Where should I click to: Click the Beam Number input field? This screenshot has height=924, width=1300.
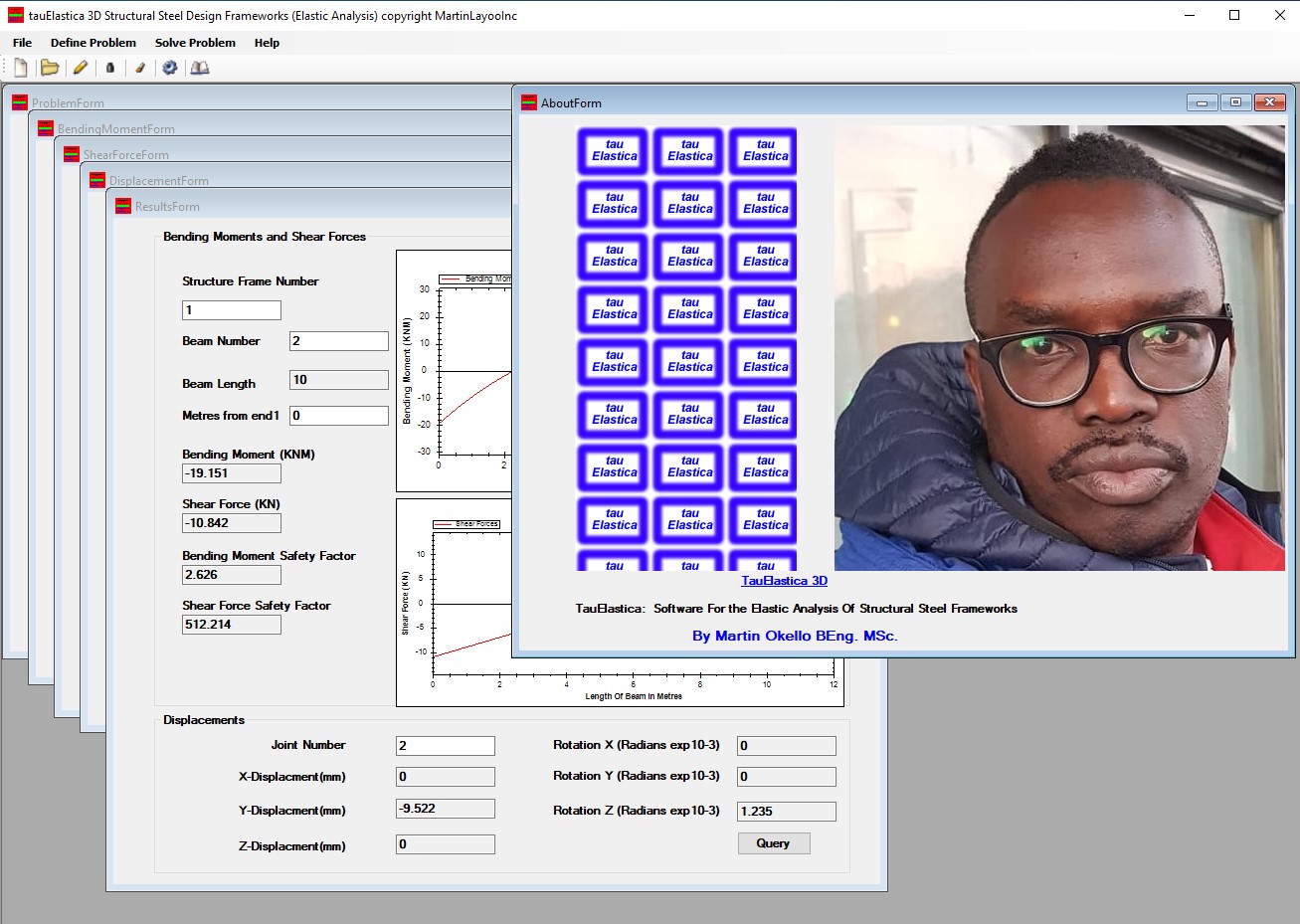[339, 341]
